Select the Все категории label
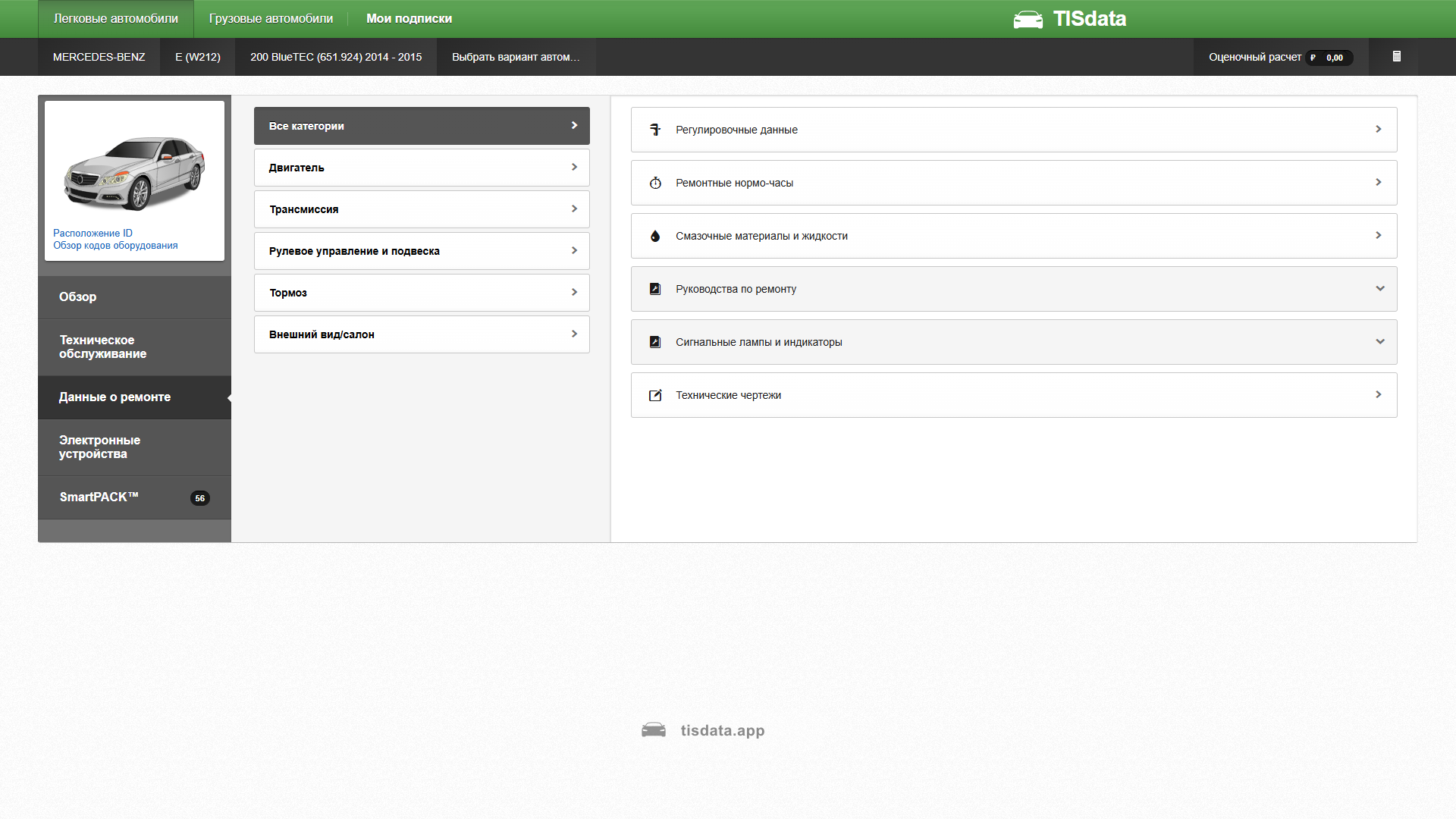The height and width of the screenshot is (819, 1456). pos(306,126)
